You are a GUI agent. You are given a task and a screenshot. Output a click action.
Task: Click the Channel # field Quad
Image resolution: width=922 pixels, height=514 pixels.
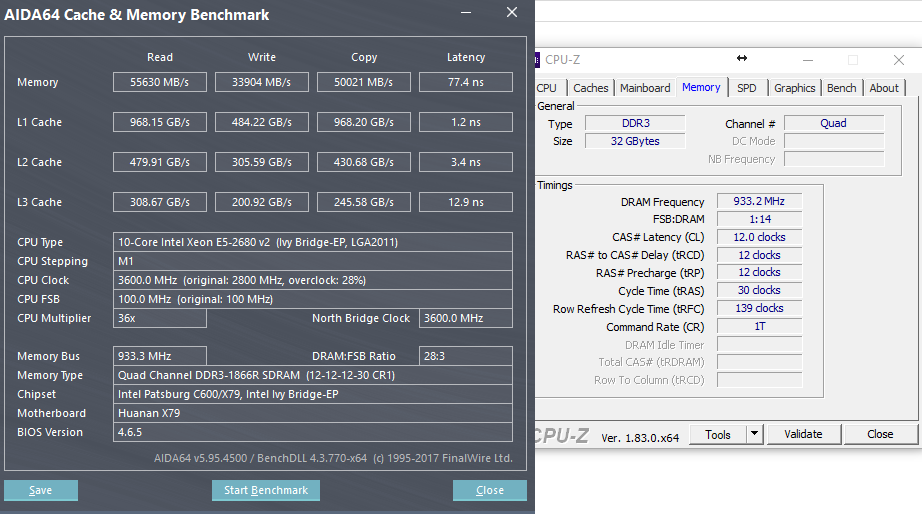coord(834,123)
